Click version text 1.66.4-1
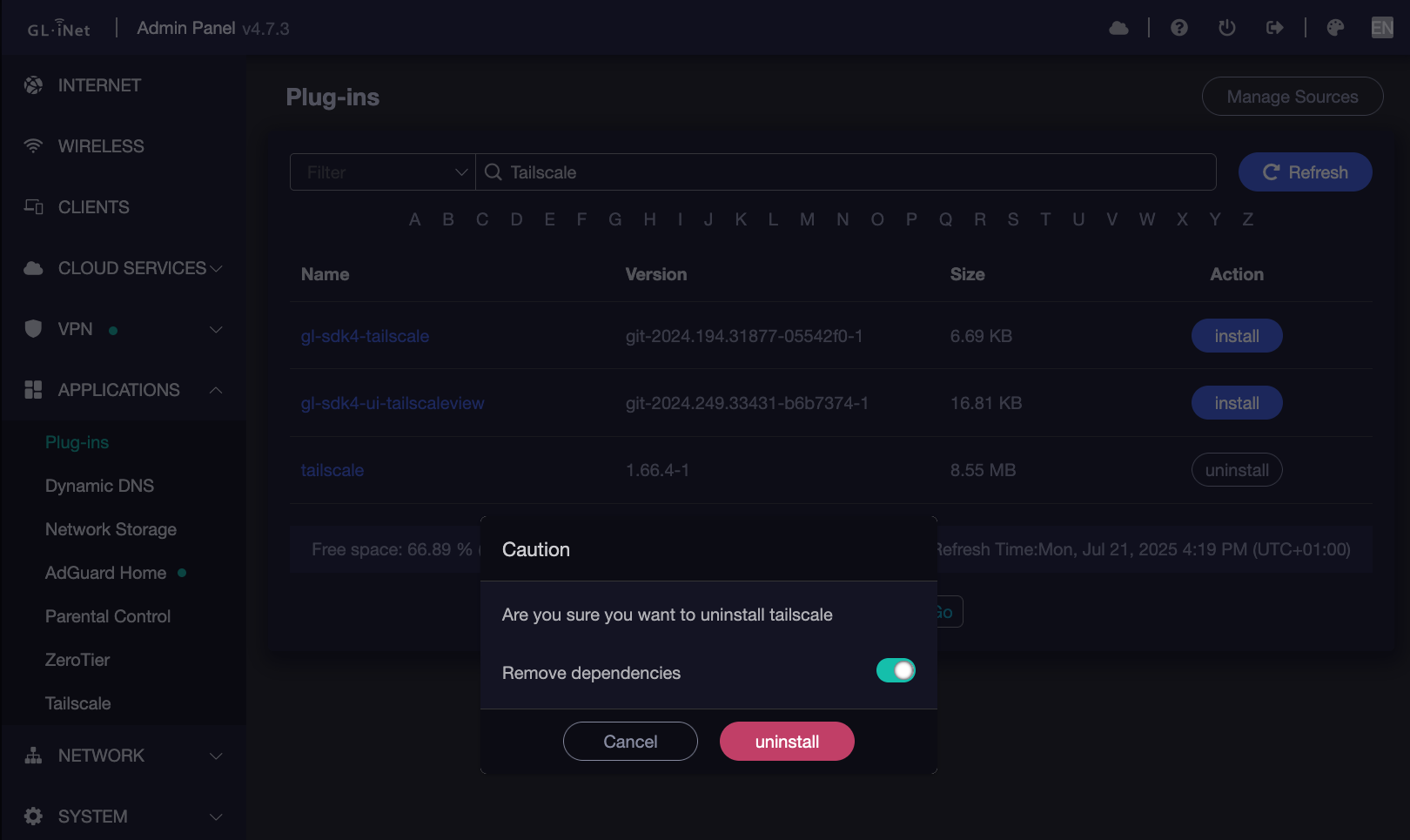This screenshot has width=1410, height=840. click(657, 470)
